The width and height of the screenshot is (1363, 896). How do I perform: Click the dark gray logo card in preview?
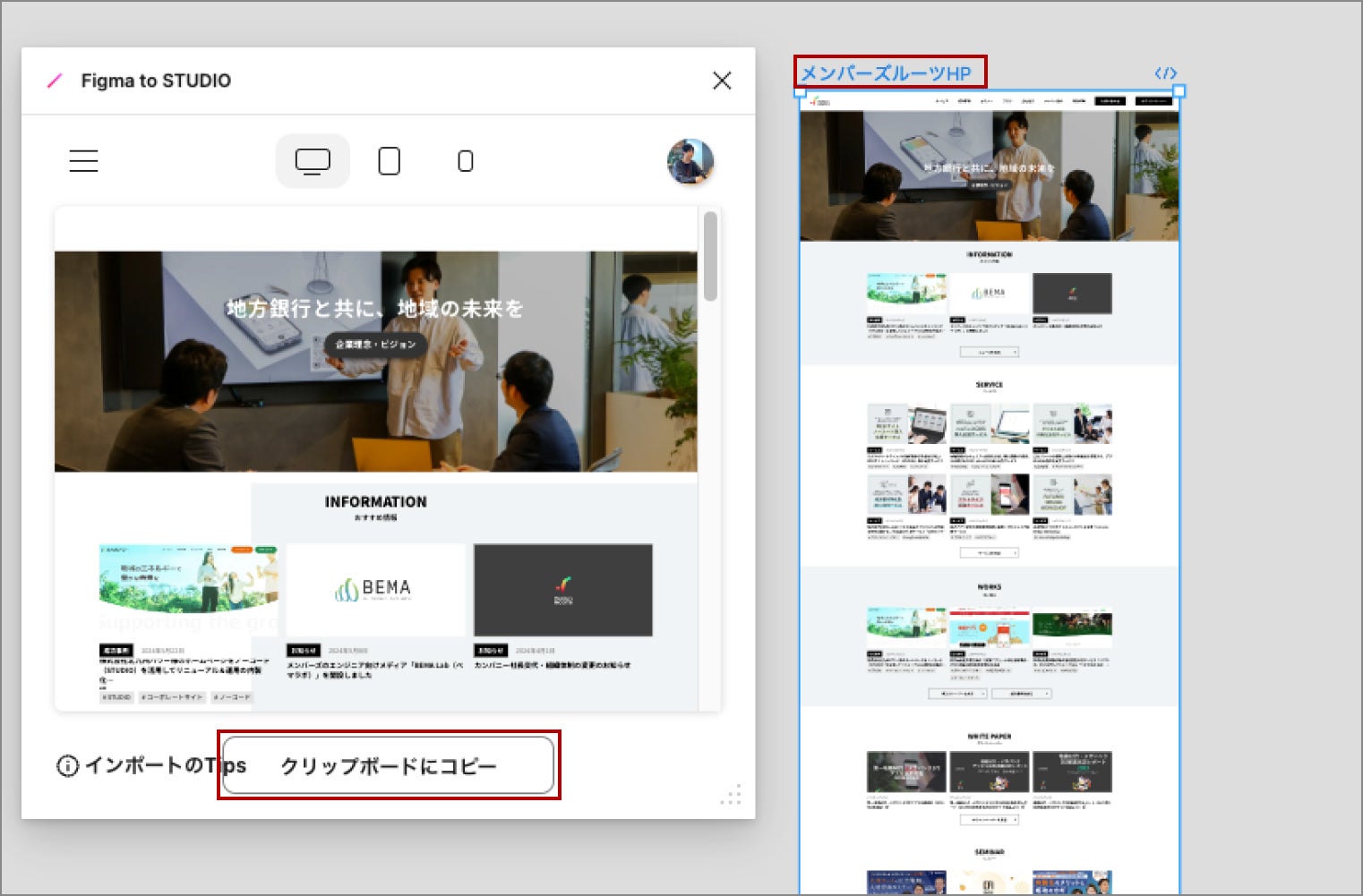coord(562,590)
